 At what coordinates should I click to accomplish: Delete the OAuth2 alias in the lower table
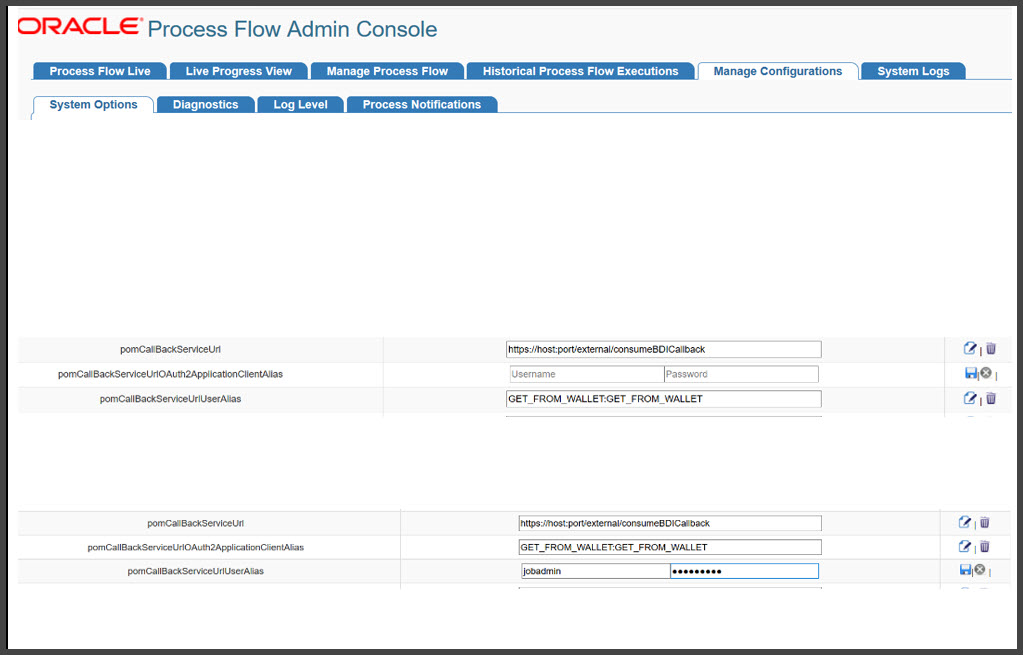point(984,546)
